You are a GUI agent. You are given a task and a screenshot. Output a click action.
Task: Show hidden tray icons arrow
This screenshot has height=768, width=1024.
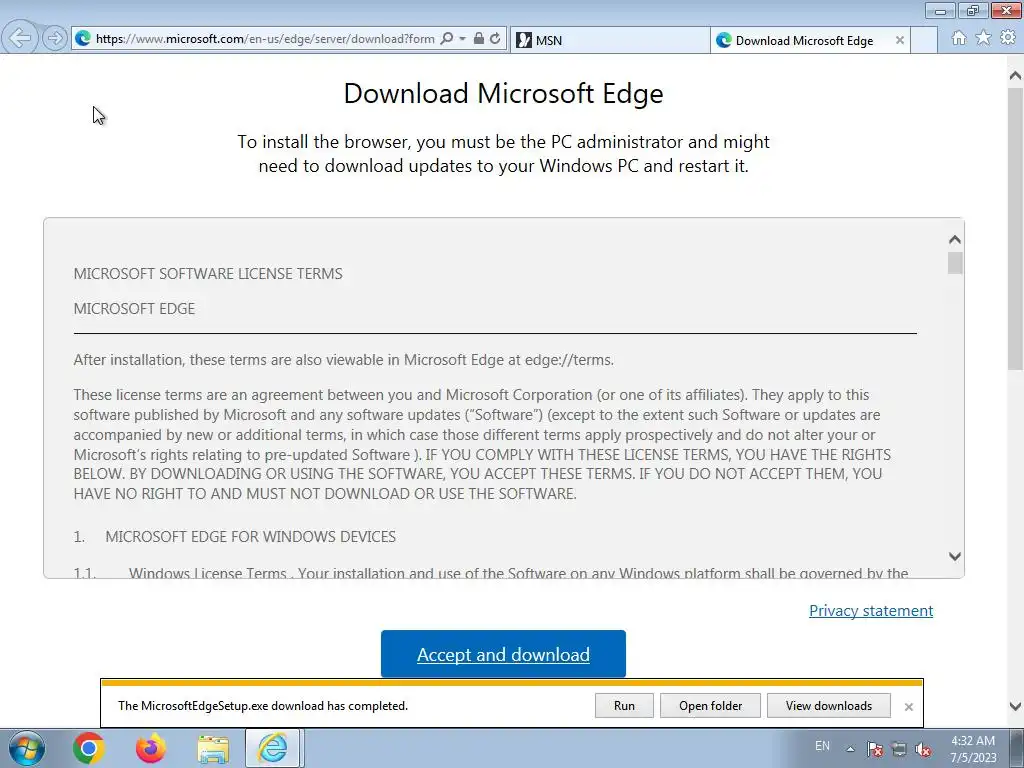coord(850,749)
